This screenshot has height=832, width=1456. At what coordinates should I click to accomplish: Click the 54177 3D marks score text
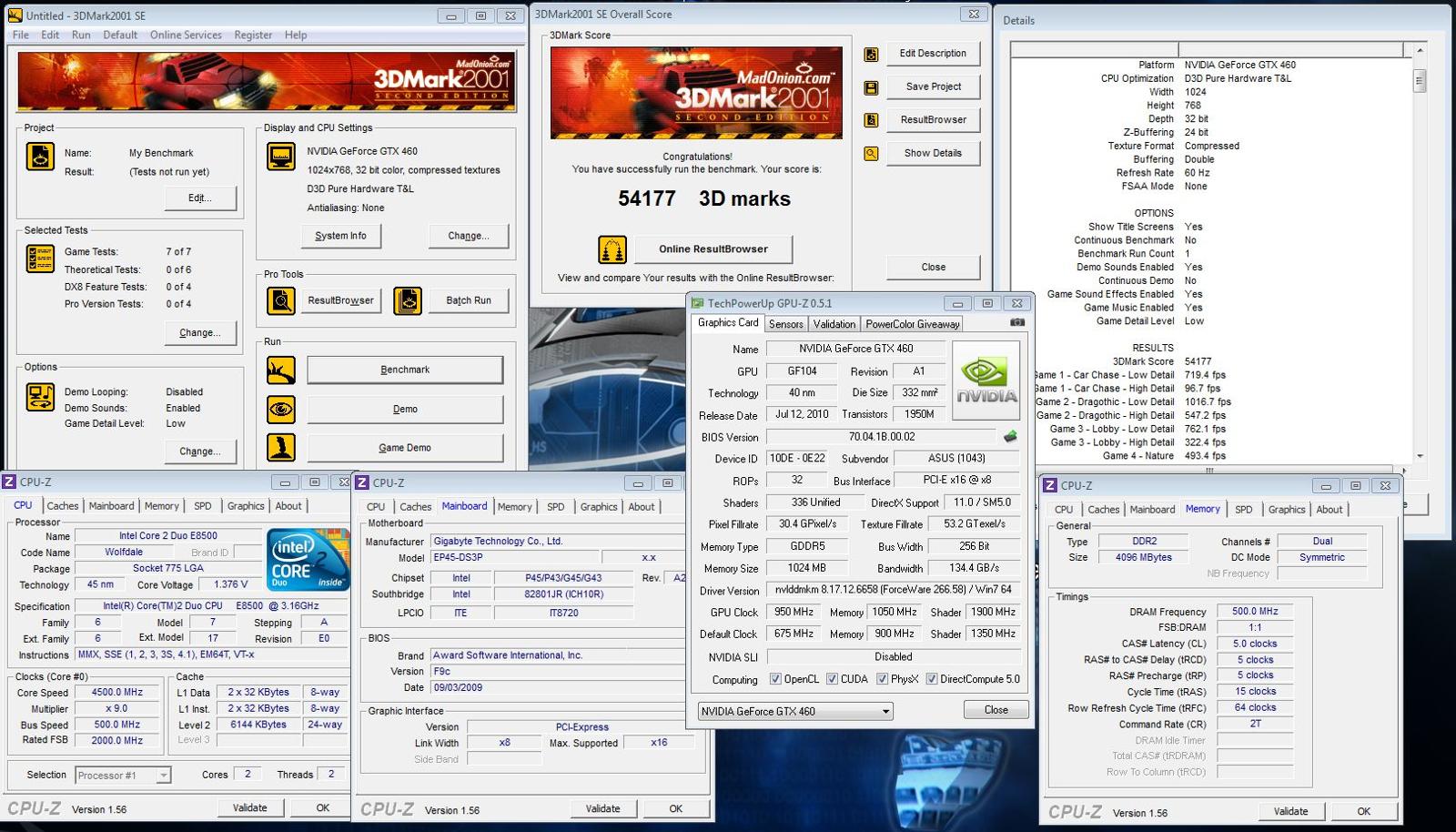tap(704, 198)
